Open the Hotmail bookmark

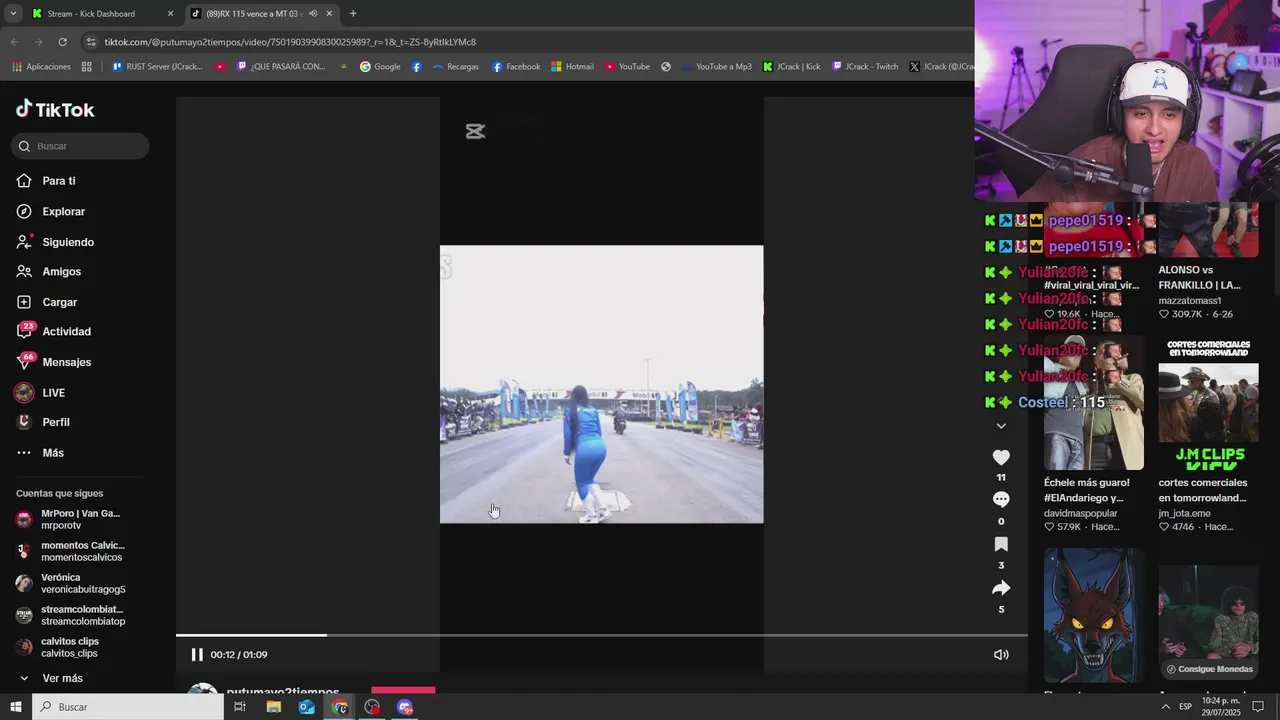click(x=572, y=67)
